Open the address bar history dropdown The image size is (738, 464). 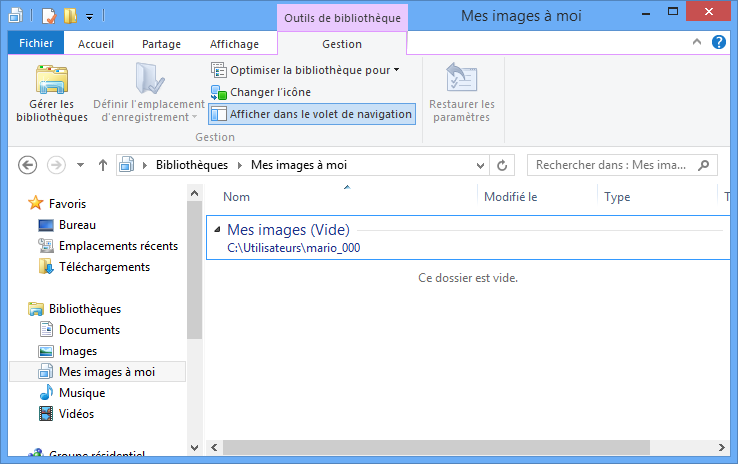pos(480,165)
